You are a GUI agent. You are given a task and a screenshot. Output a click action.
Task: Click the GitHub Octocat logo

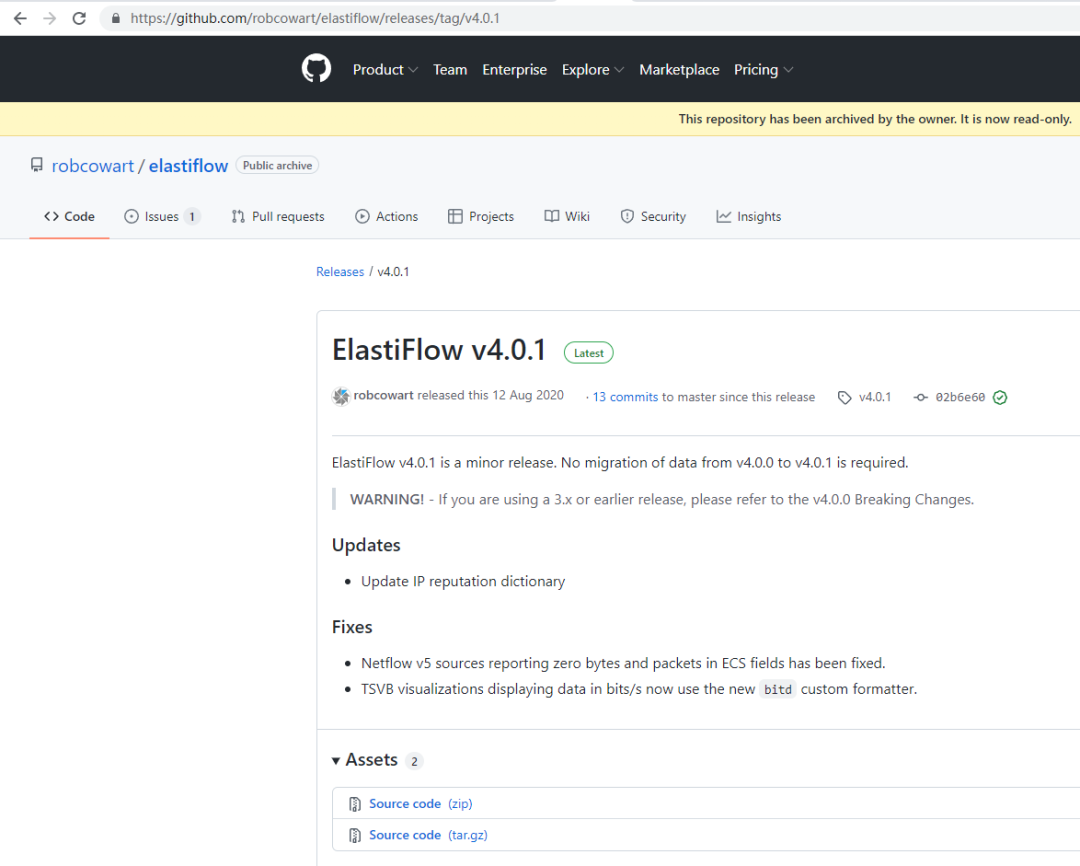(316, 69)
